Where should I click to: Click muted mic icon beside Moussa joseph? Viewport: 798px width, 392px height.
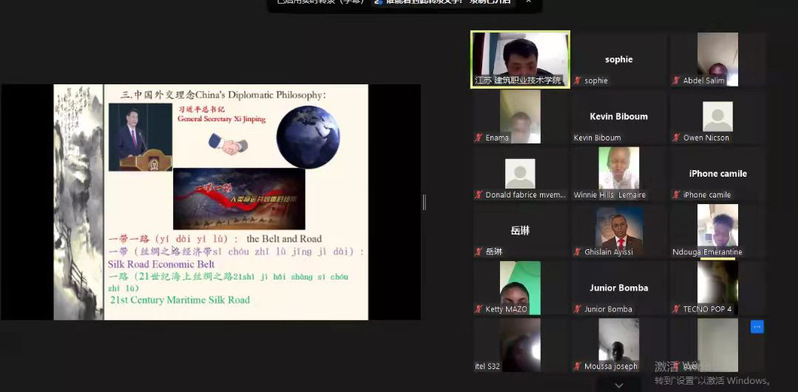tap(578, 366)
